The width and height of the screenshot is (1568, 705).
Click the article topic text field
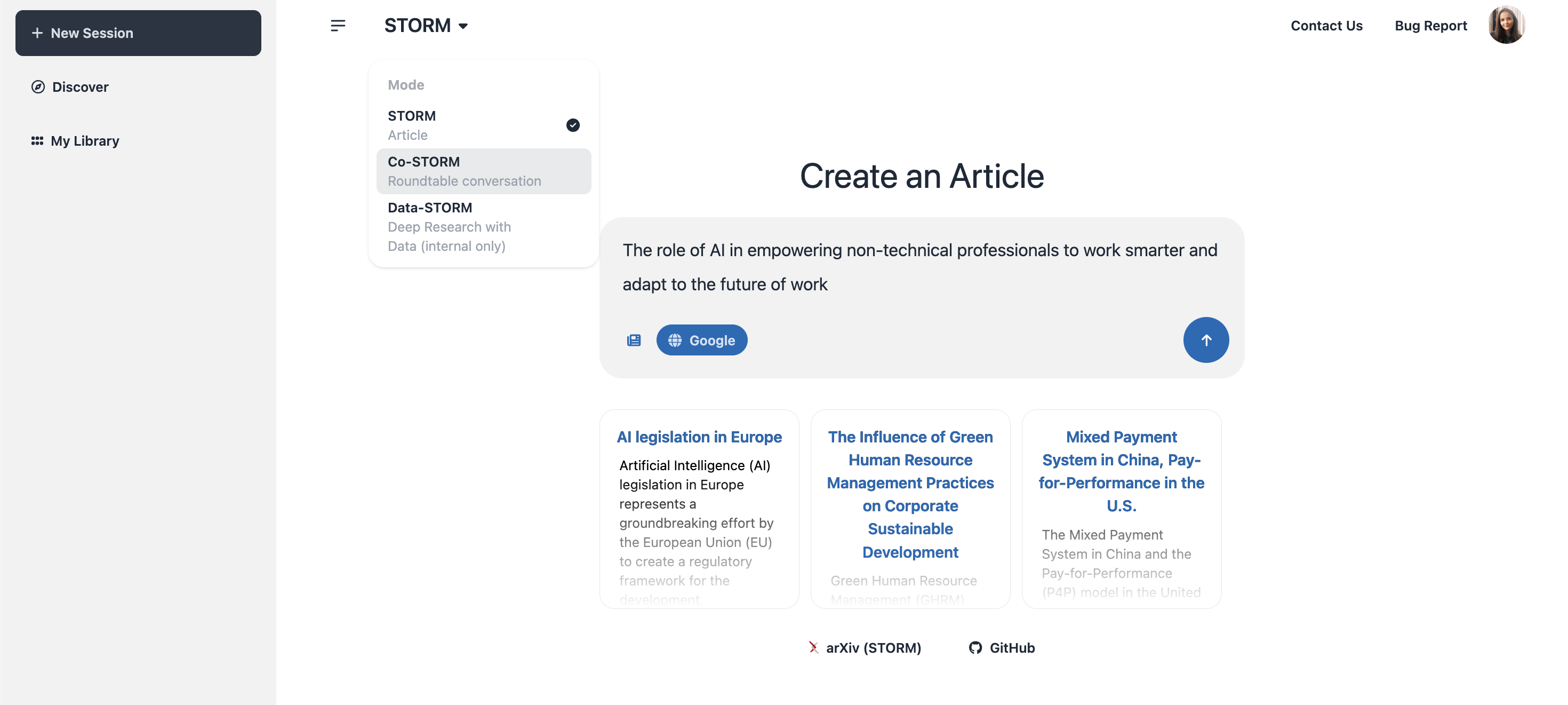point(921,267)
